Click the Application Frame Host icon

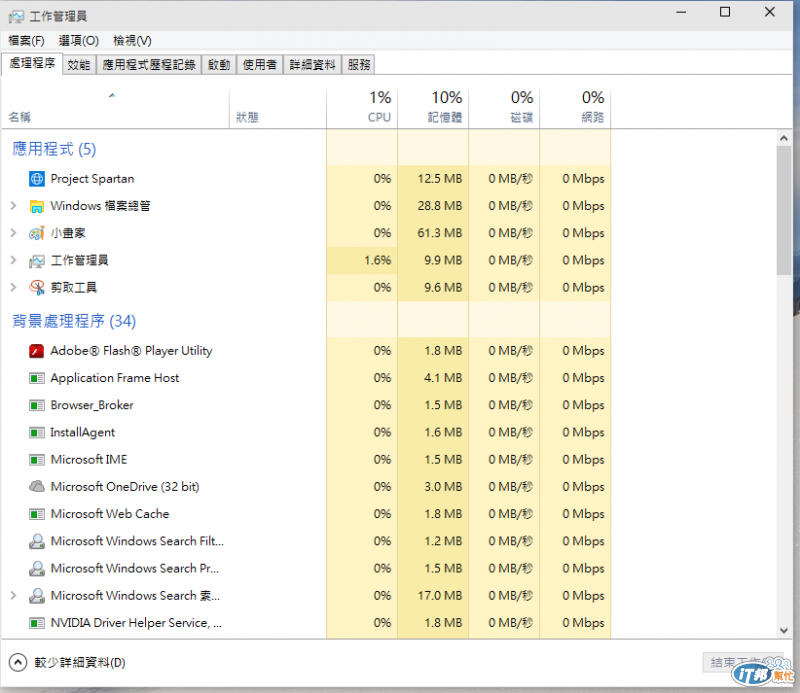37,378
